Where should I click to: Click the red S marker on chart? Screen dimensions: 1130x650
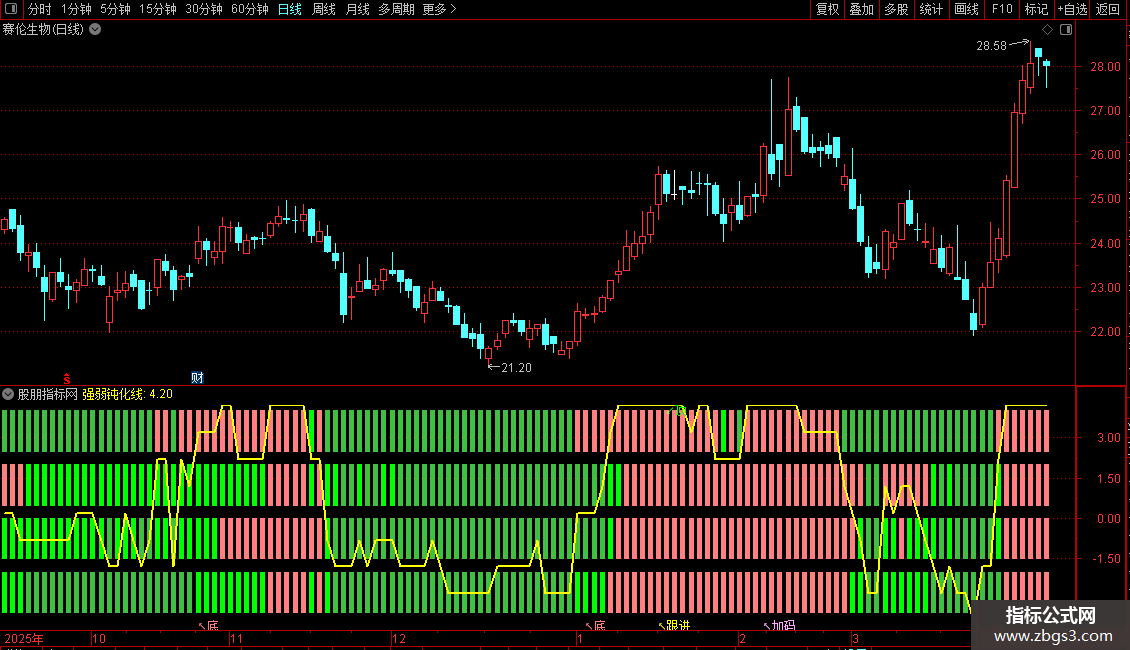click(x=66, y=379)
